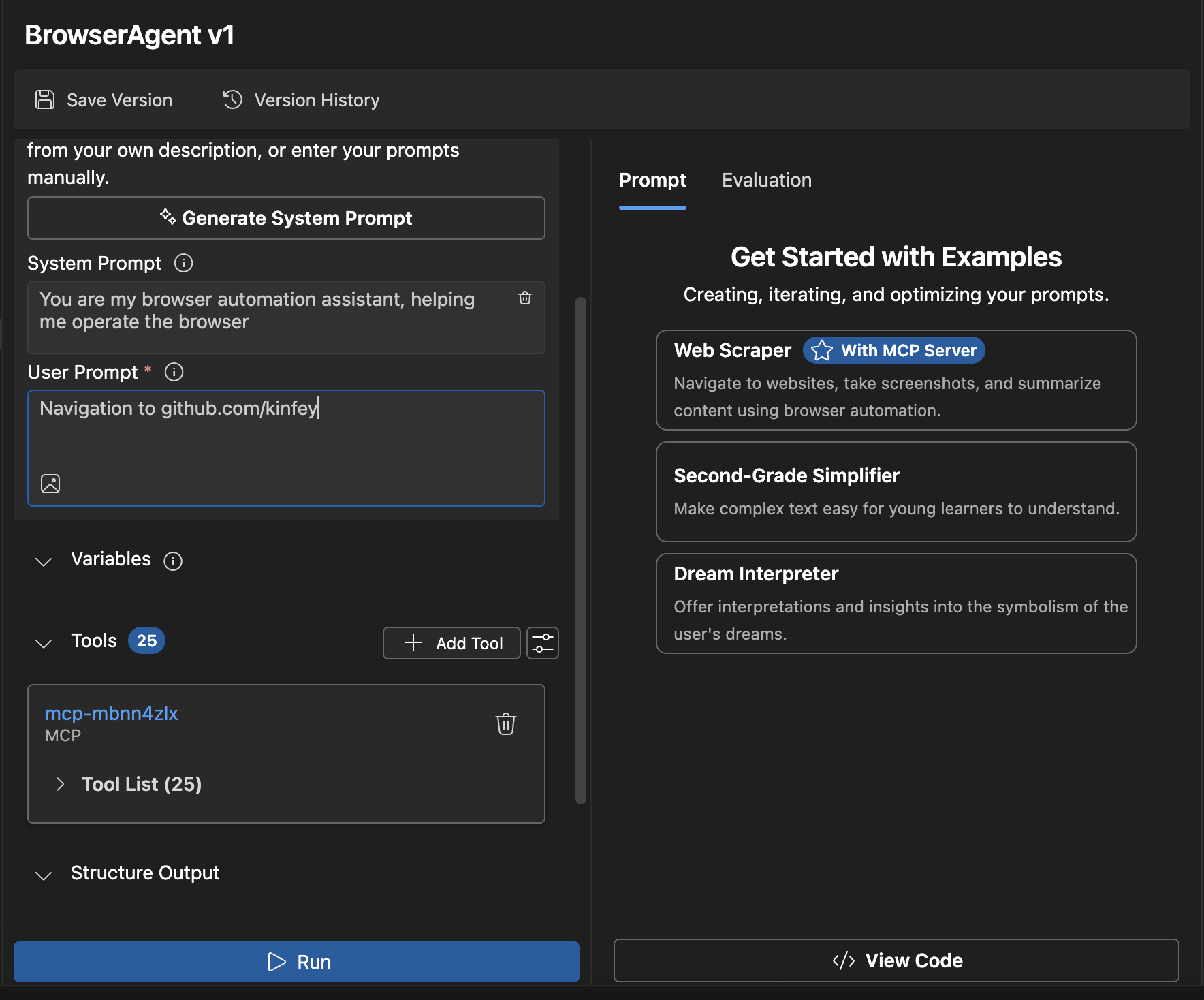Click the Save Version floppy-disk icon

coord(45,99)
